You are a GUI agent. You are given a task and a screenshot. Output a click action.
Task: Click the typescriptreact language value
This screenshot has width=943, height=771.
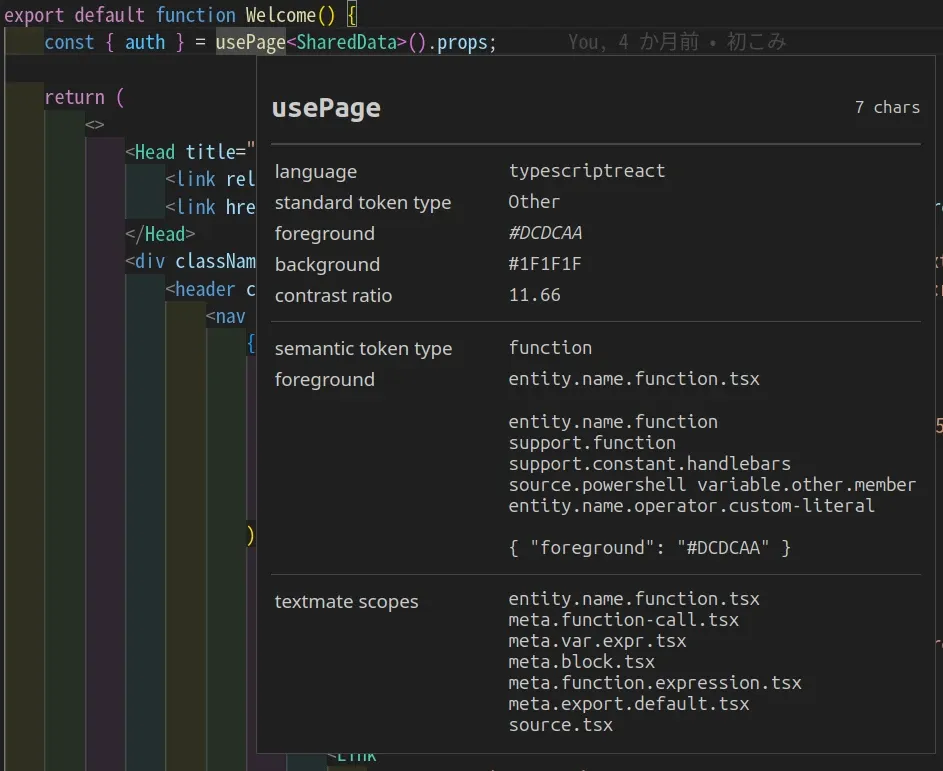(586, 171)
